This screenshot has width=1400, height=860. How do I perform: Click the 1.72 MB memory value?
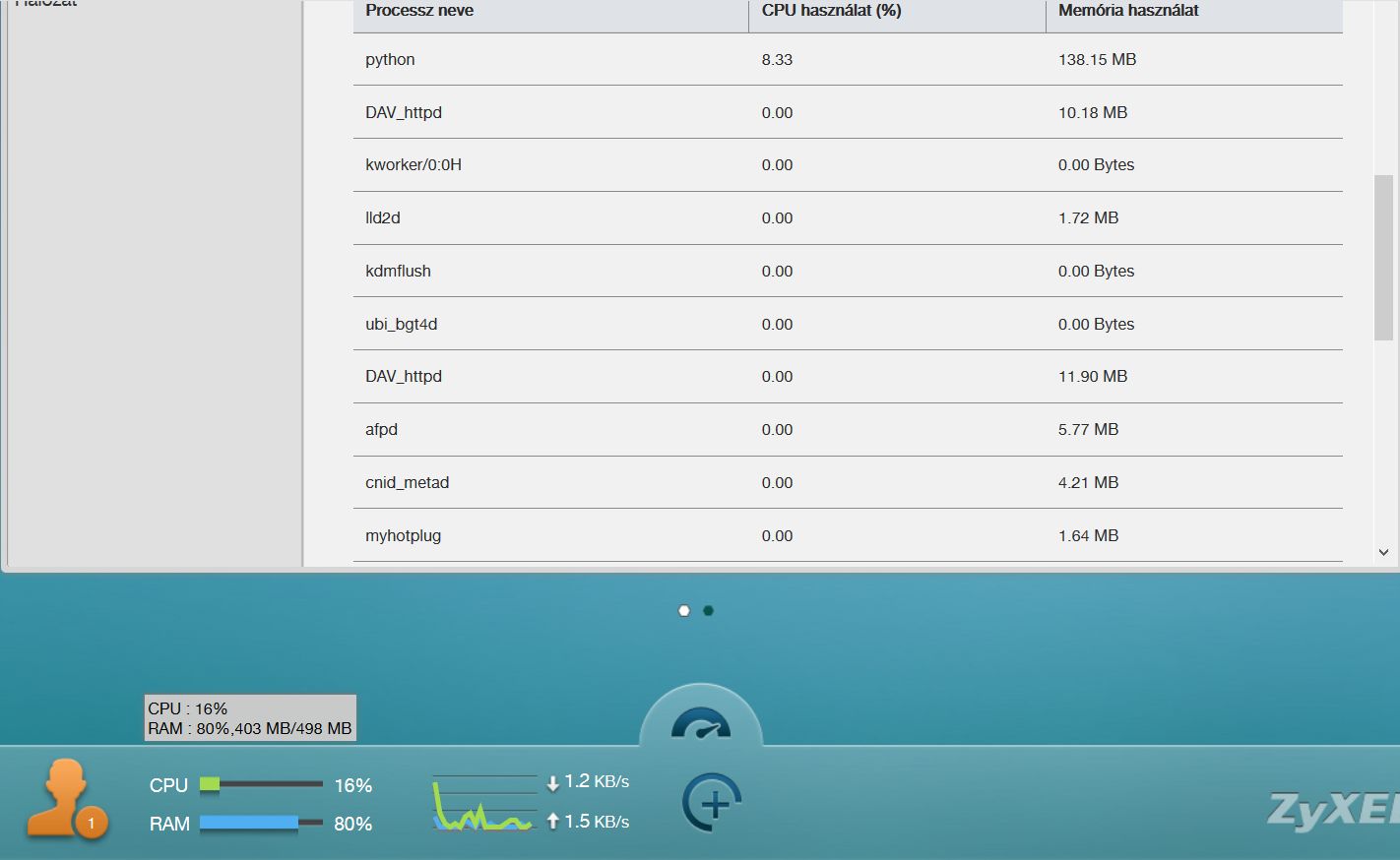[x=1088, y=218]
